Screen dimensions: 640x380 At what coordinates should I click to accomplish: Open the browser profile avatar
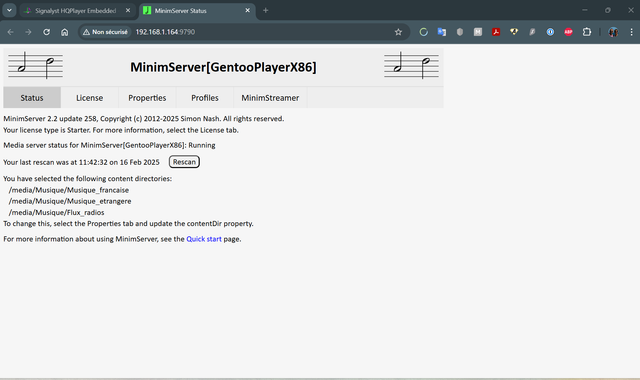click(x=613, y=32)
